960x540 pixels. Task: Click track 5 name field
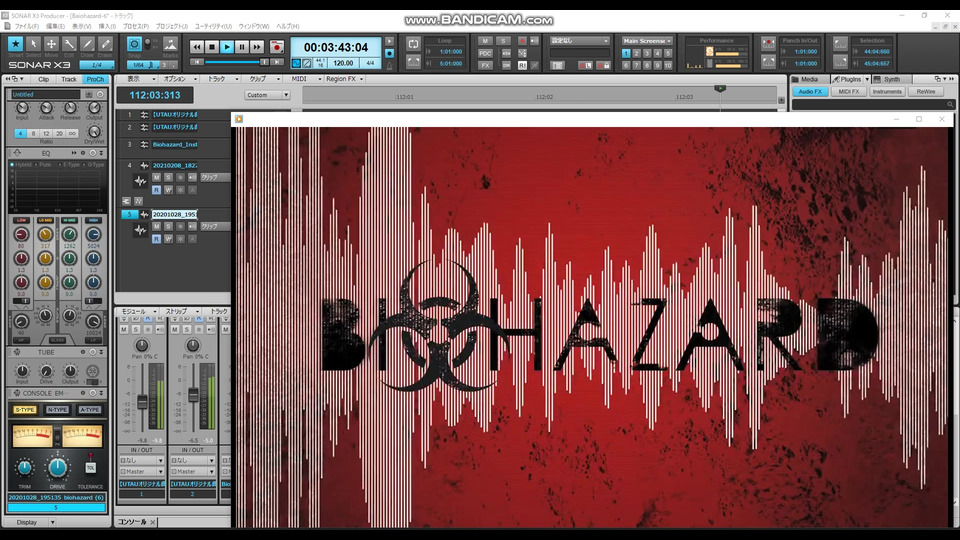click(174, 214)
